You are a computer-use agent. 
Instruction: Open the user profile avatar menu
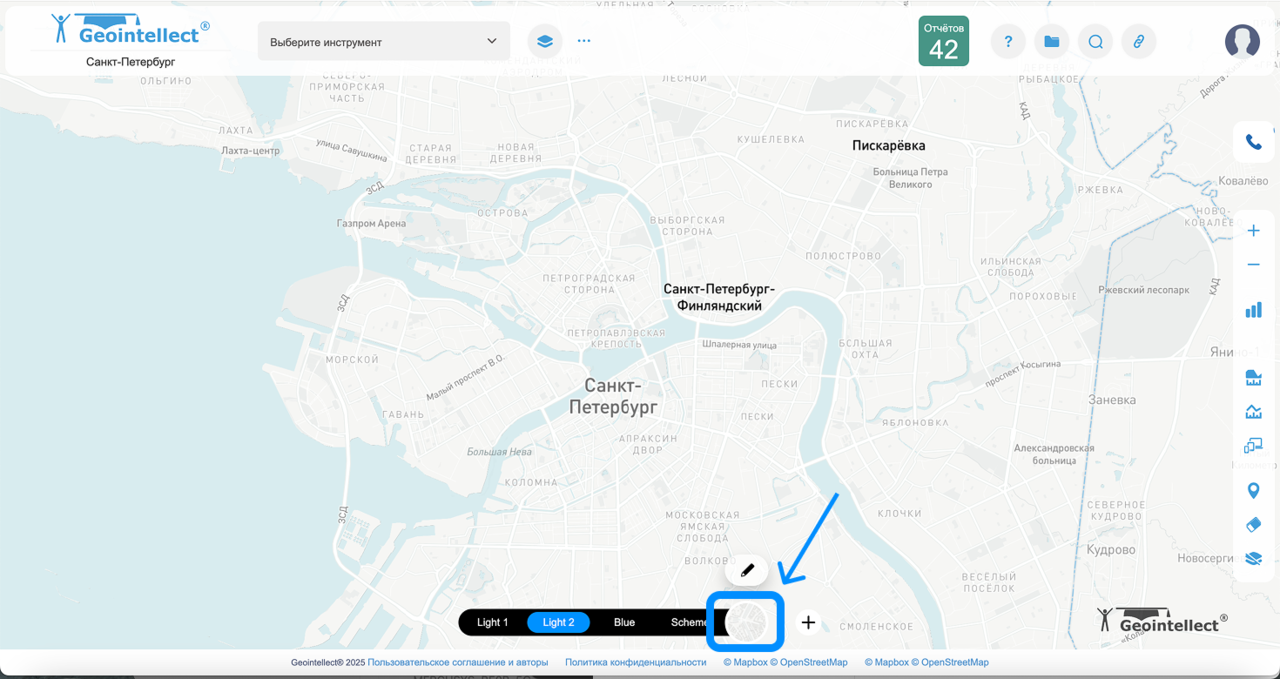[1242, 42]
